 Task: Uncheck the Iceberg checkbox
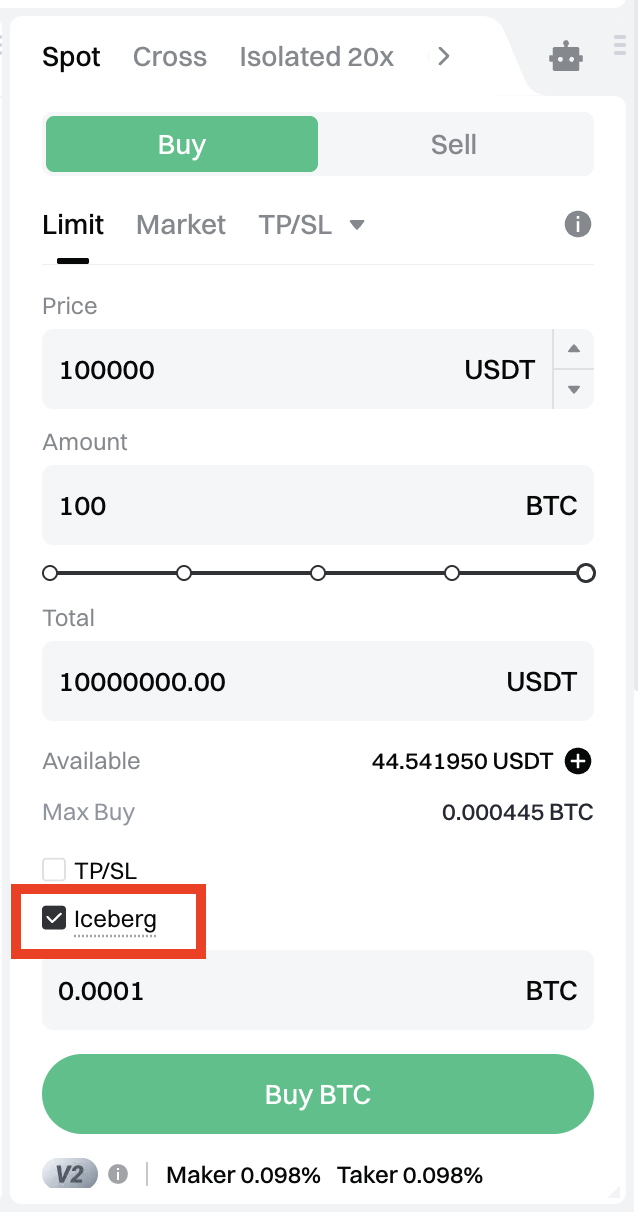pos(54,918)
